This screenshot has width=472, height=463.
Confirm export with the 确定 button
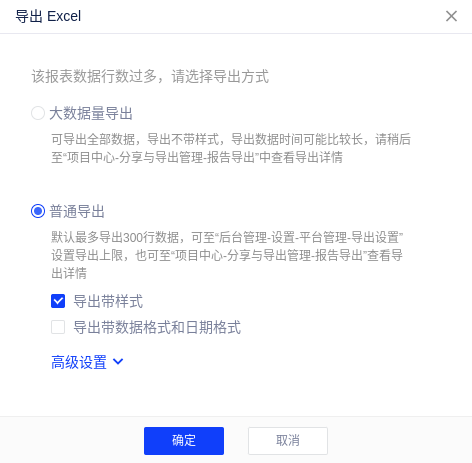184,441
